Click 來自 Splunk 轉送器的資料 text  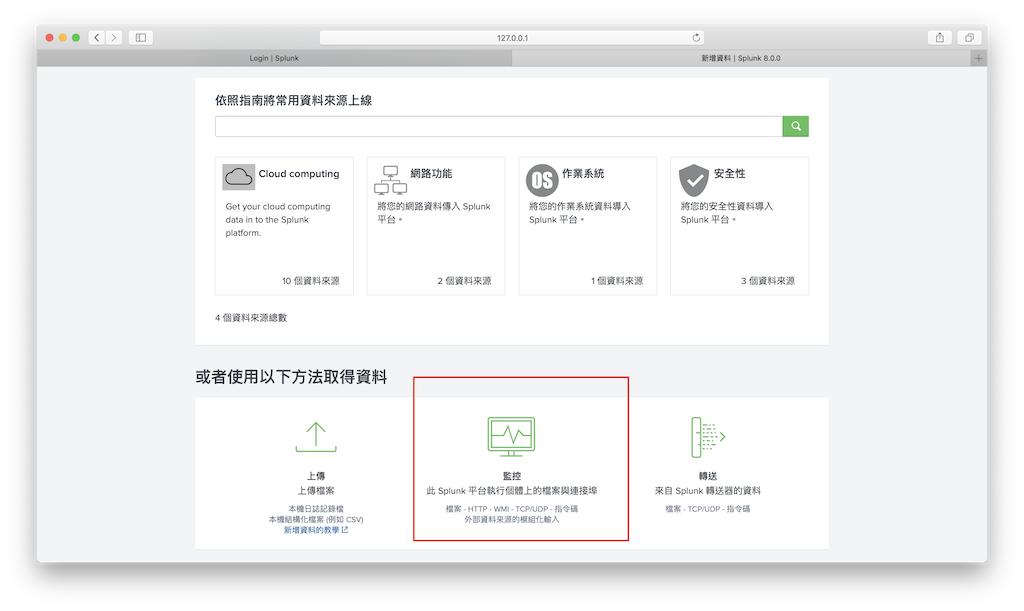point(708,490)
